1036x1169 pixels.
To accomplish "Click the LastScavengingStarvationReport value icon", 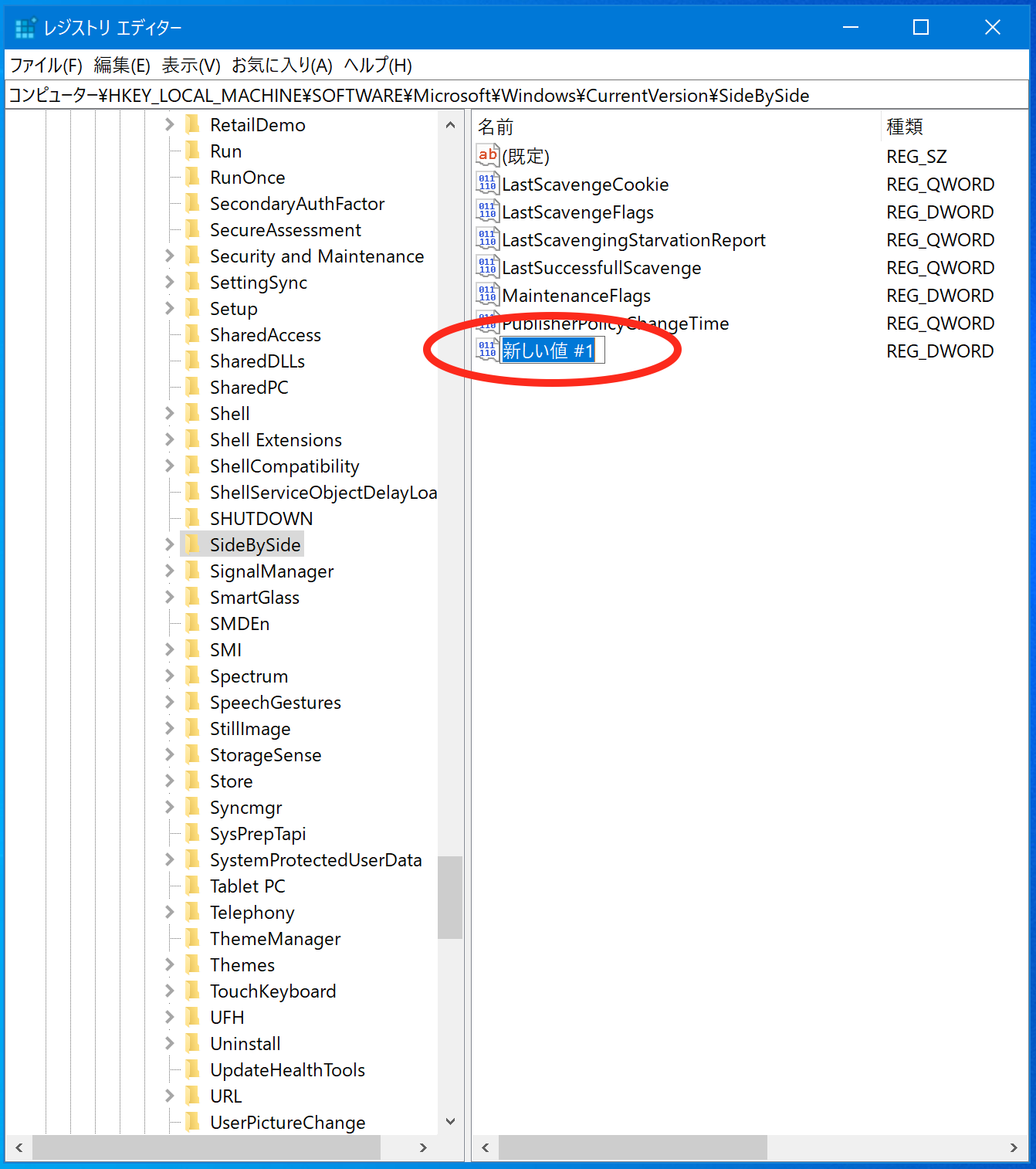I will click(487, 239).
